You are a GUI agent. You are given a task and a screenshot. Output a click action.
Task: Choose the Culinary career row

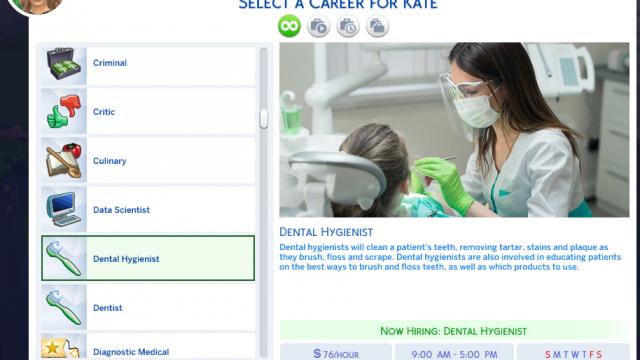pyautogui.click(x=148, y=160)
